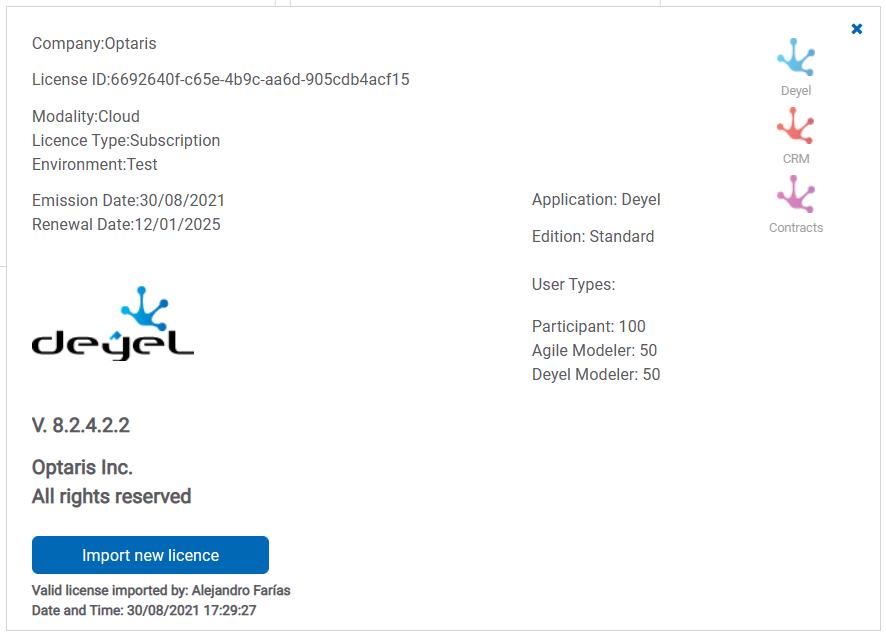Viewport: 886px width, 637px height.
Task: Click the Edition: Standard label
Action: click(593, 237)
